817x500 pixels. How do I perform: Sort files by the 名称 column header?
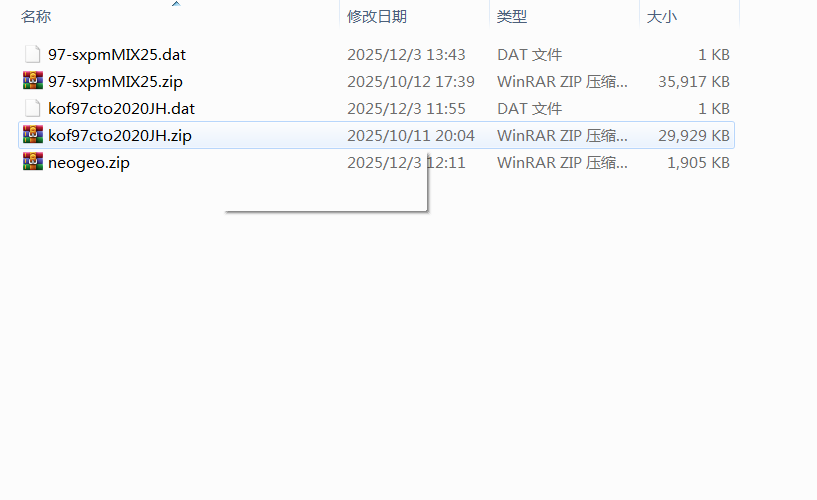pyautogui.click(x=36, y=17)
